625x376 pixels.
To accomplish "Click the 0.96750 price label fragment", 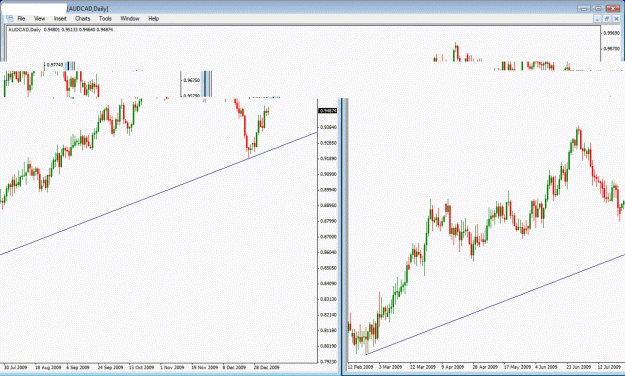I will point(191,80).
